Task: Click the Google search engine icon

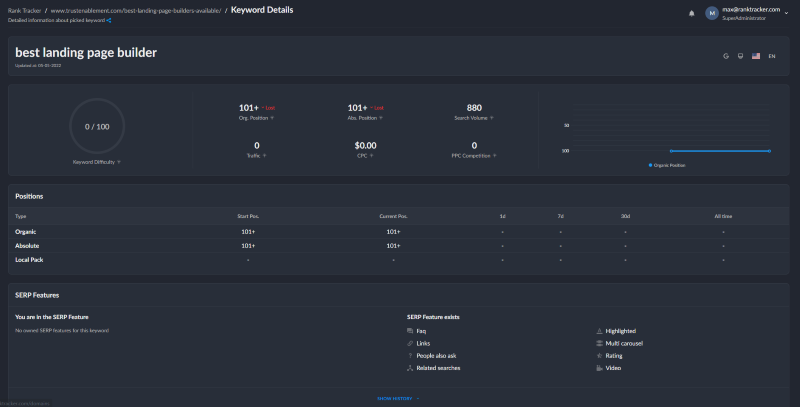Action: pos(726,56)
